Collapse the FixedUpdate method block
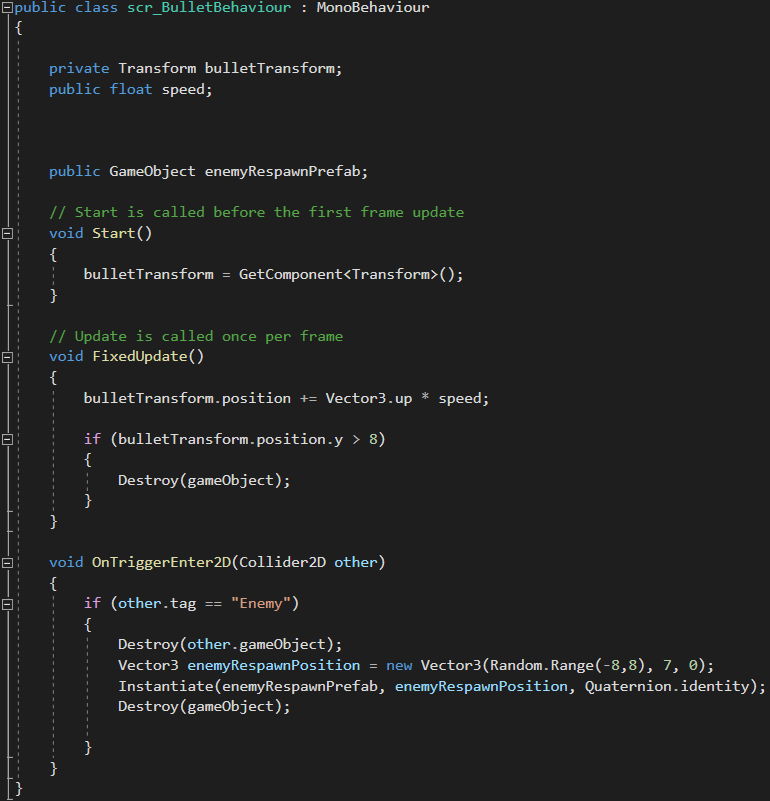This screenshot has height=801, width=770. (7, 357)
